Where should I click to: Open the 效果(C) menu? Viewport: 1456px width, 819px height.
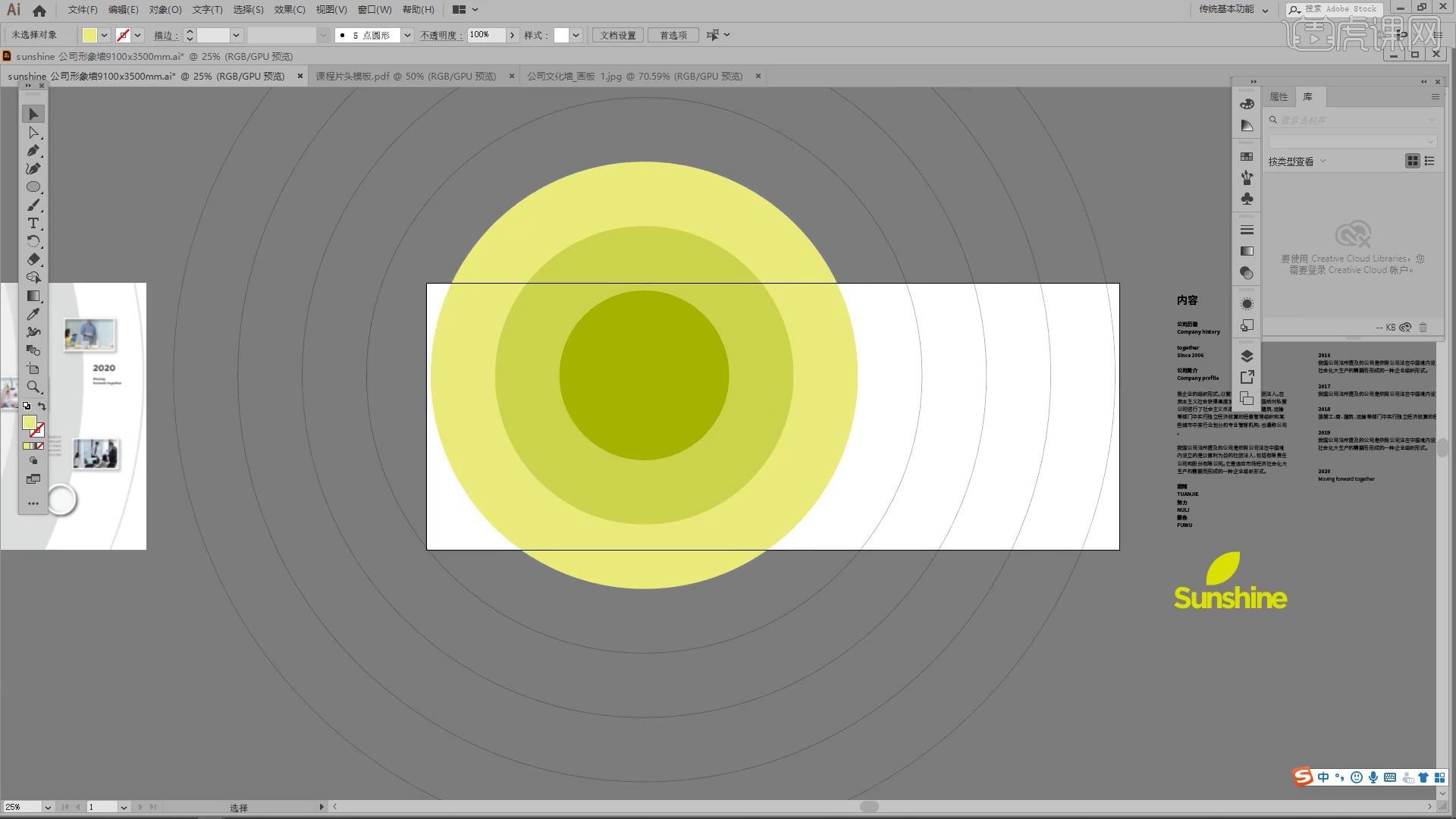pyautogui.click(x=289, y=10)
